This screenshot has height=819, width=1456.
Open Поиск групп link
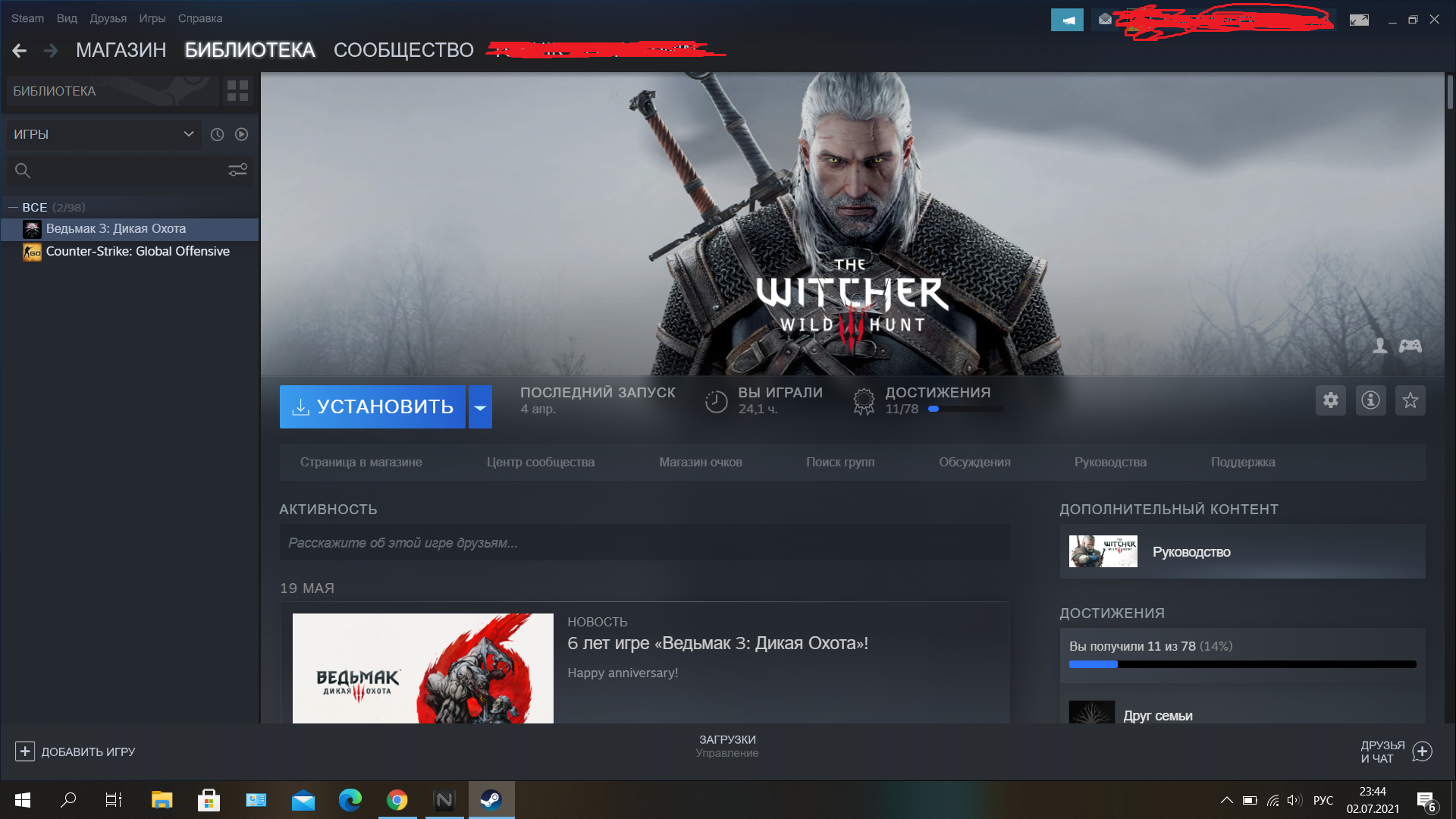tap(840, 462)
